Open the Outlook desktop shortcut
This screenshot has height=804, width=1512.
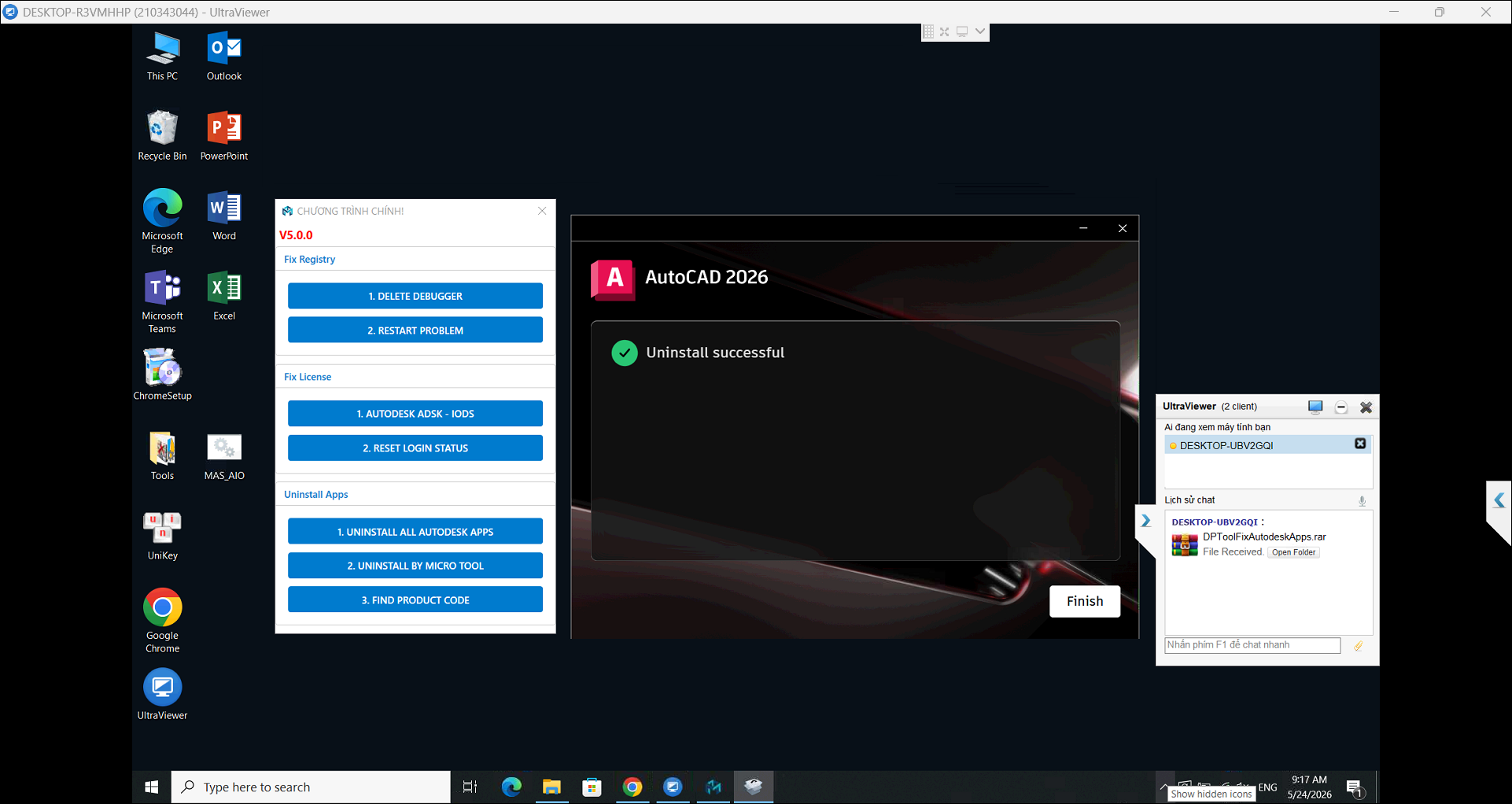pyautogui.click(x=224, y=56)
